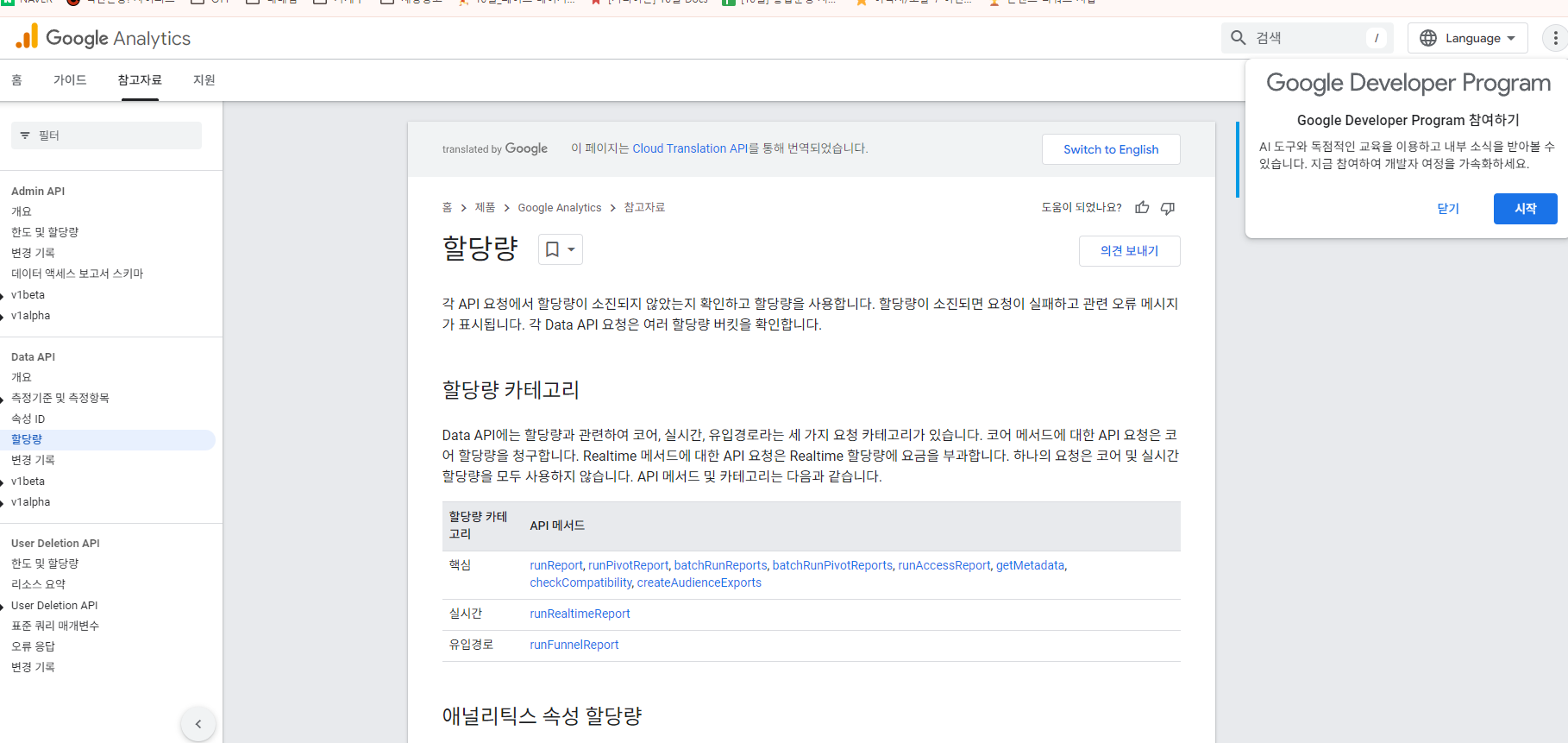The image size is (1568, 743).
Task: Expand v1beta under Data API
Action: [x=3, y=482]
